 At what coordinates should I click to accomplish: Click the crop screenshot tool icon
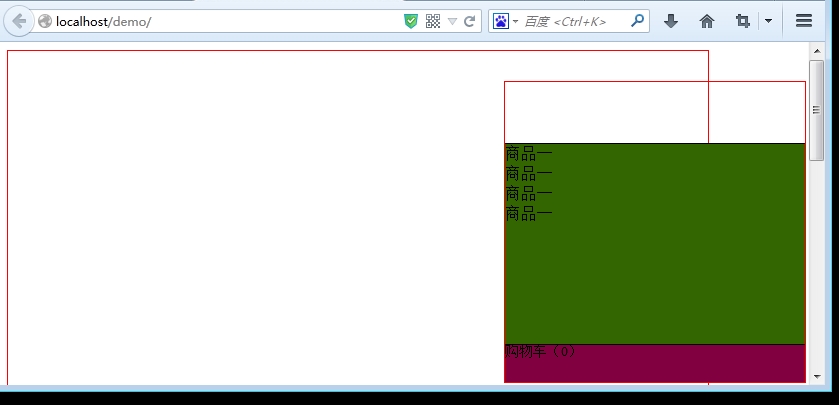[x=743, y=21]
